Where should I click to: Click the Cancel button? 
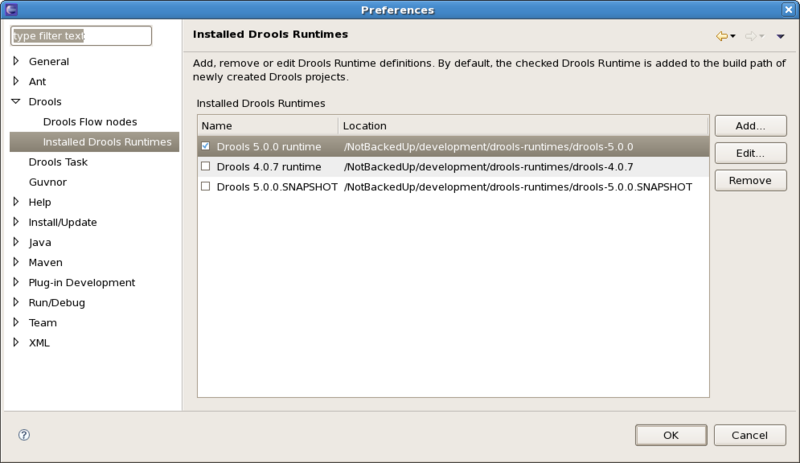pos(749,435)
